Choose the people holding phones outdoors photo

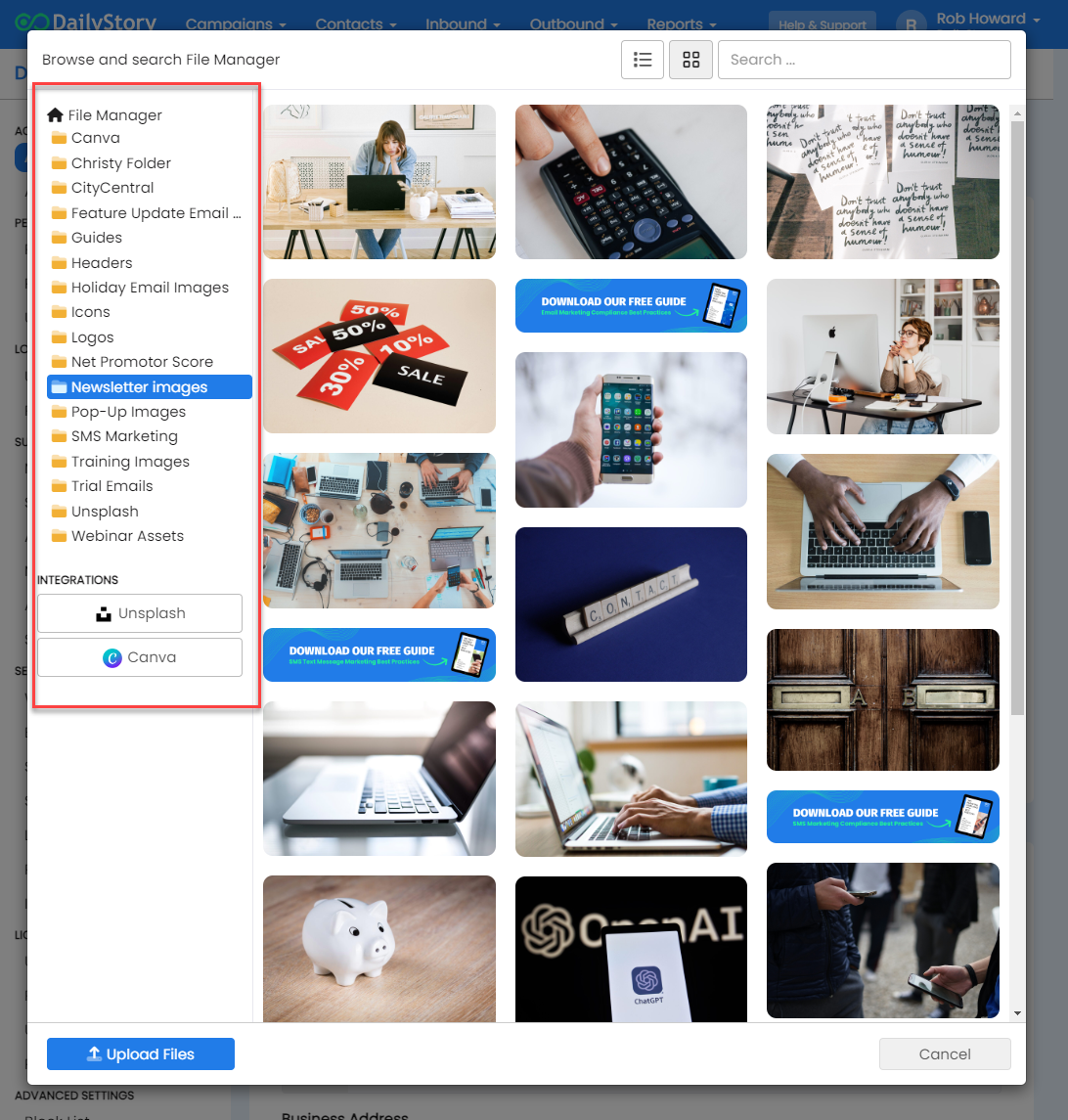pos(883,941)
